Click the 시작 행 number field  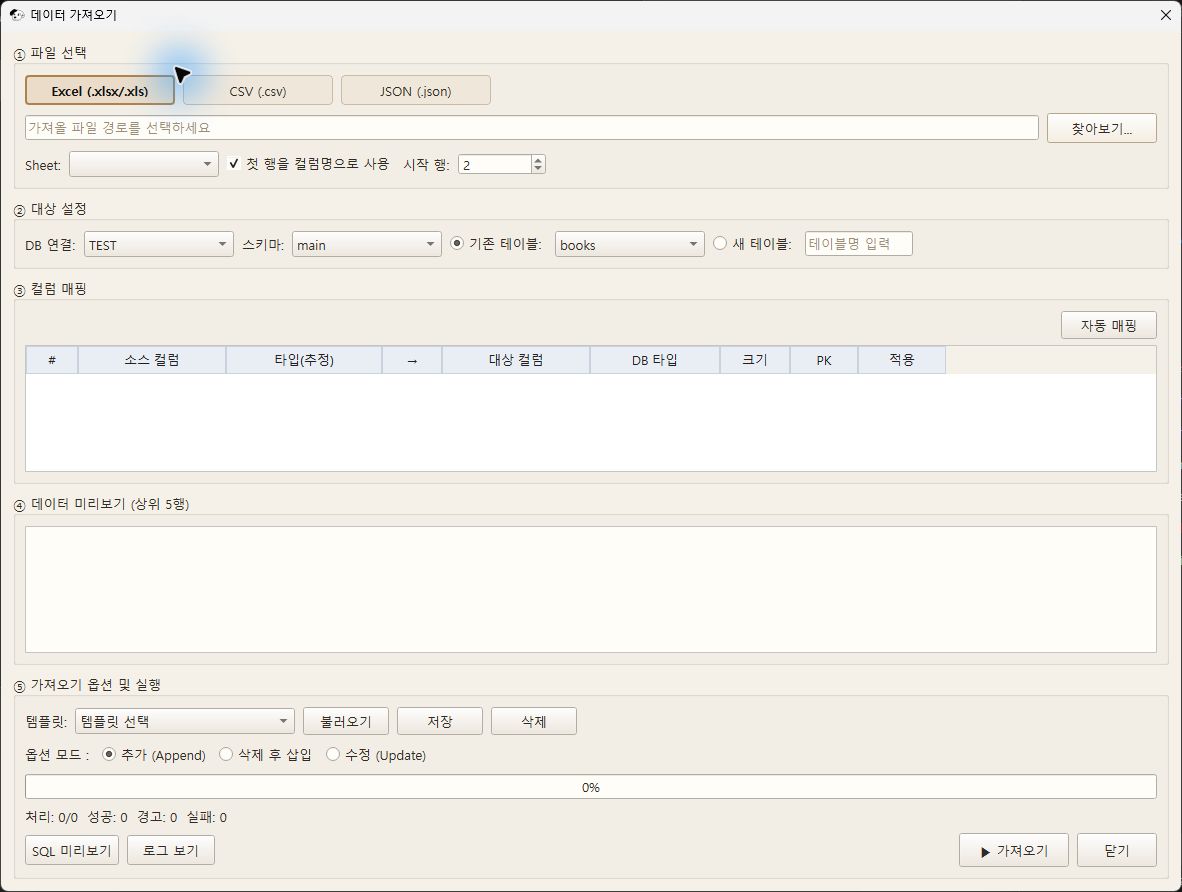click(495, 164)
